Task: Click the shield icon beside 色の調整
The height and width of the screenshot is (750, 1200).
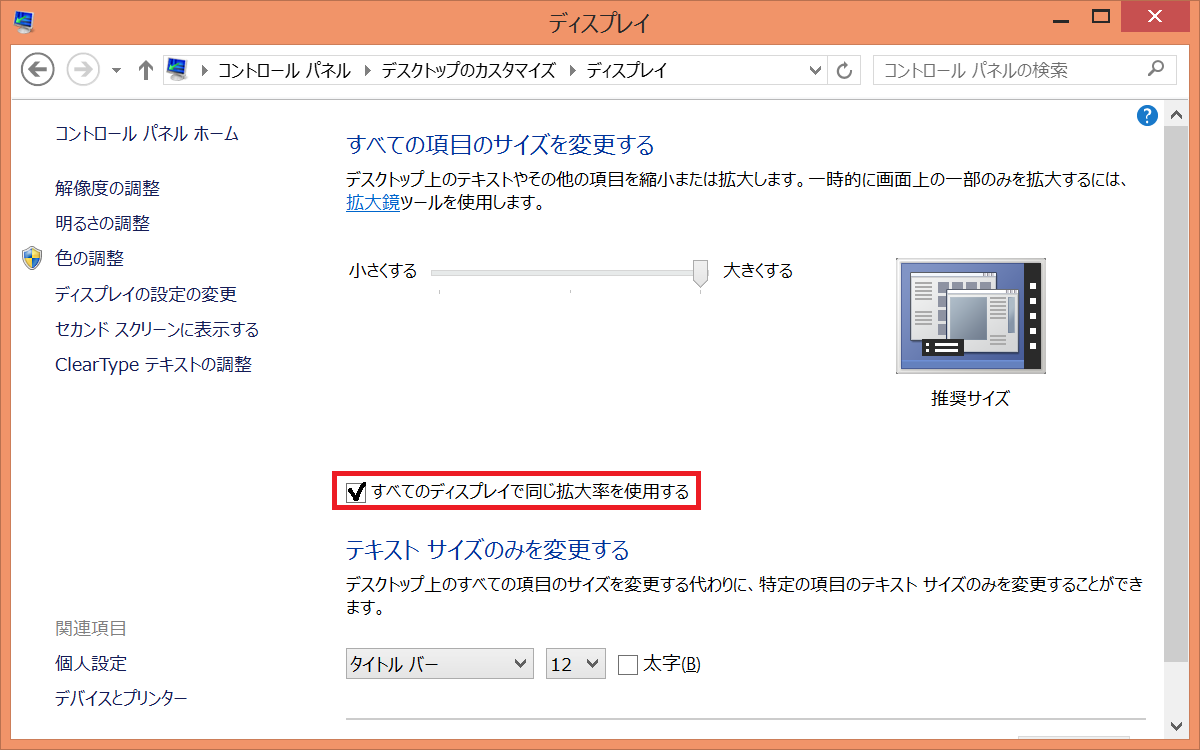Action: 32,258
